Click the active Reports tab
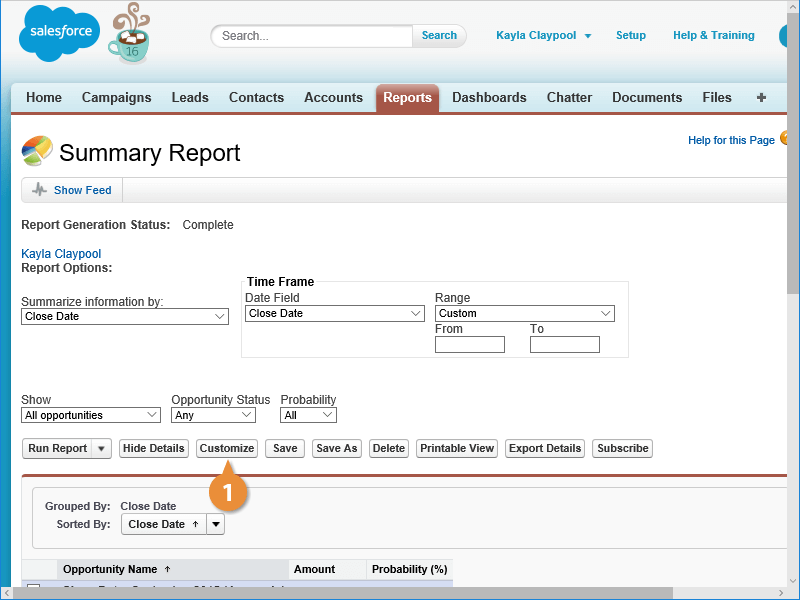Viewport: 800px width, 600px height. click(407, 98)
